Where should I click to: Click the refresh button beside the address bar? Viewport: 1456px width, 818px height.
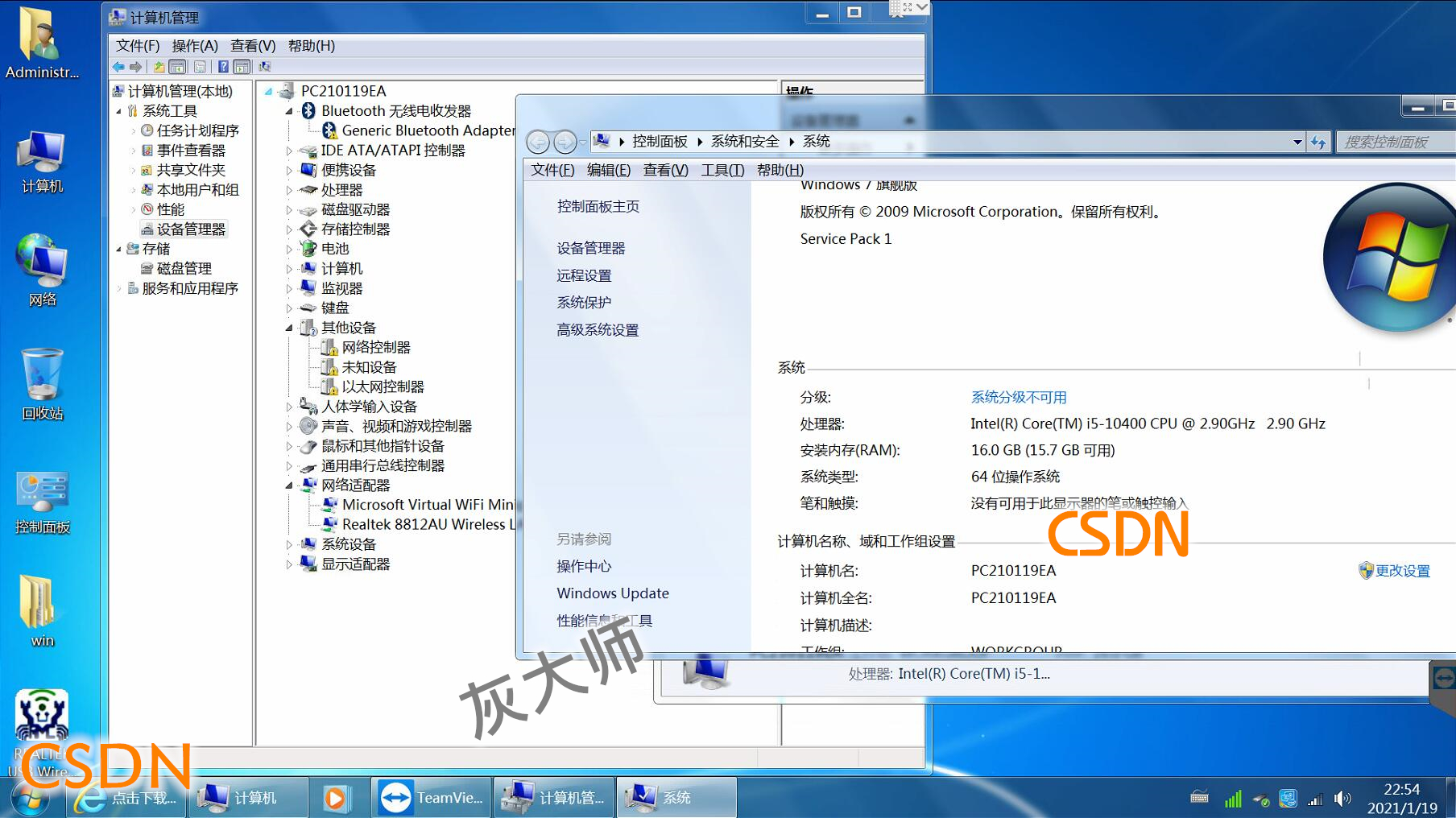tap(1318, 143)
